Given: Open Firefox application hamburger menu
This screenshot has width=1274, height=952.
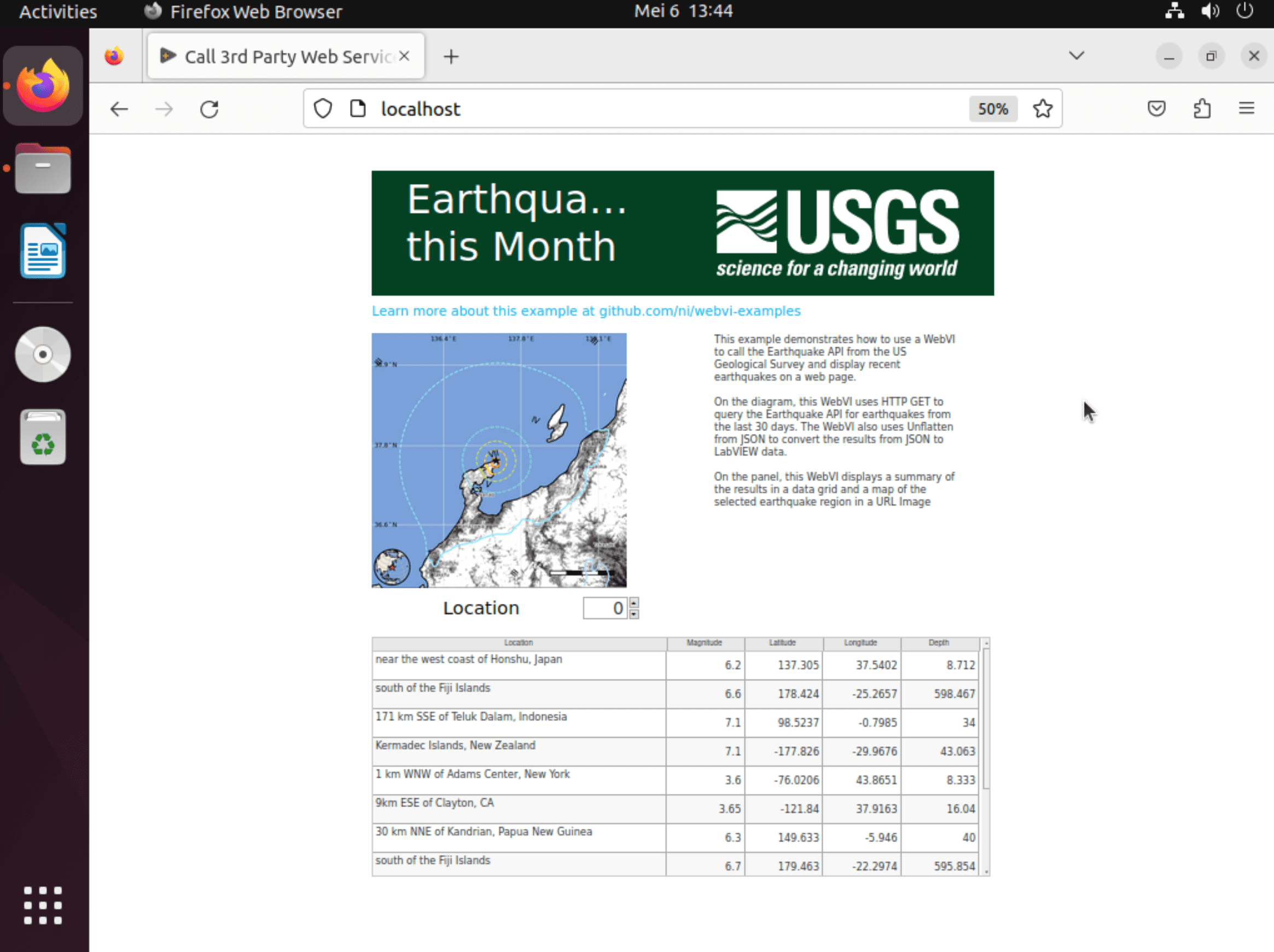Looking at the screenshot, I should point(1246,108).
